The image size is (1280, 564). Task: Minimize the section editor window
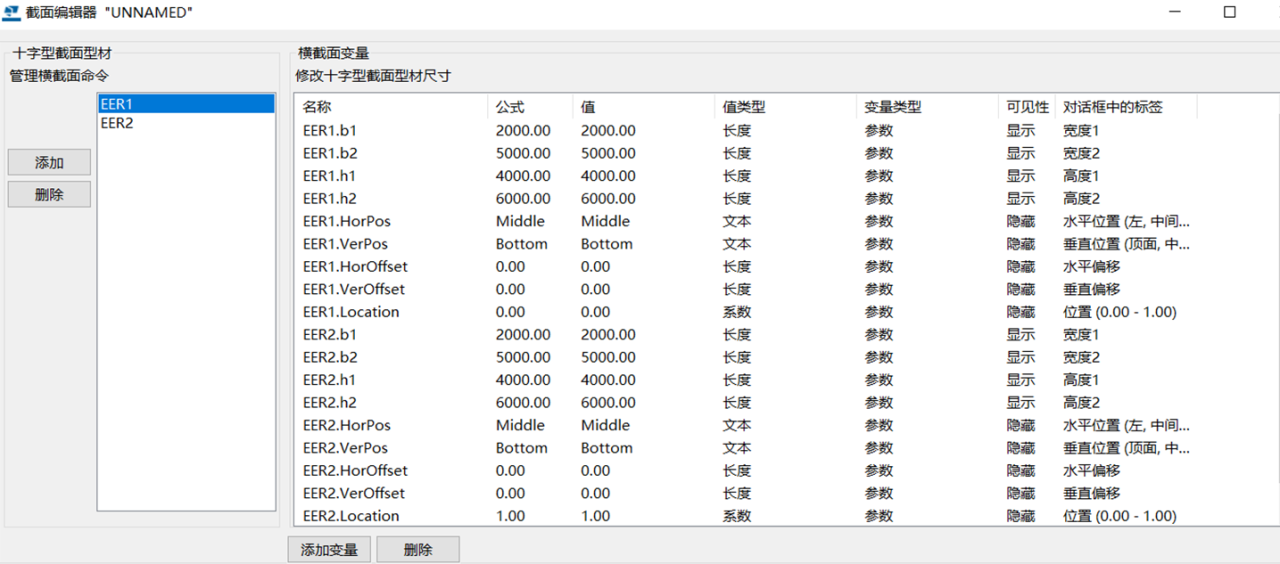coord(1176,12)
